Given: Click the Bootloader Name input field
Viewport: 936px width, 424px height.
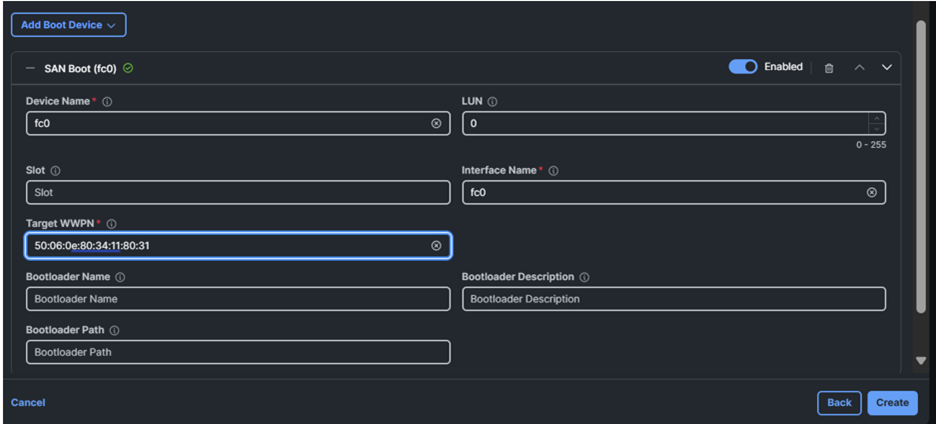Looking at the screenshot, I should tap(238, 299).
